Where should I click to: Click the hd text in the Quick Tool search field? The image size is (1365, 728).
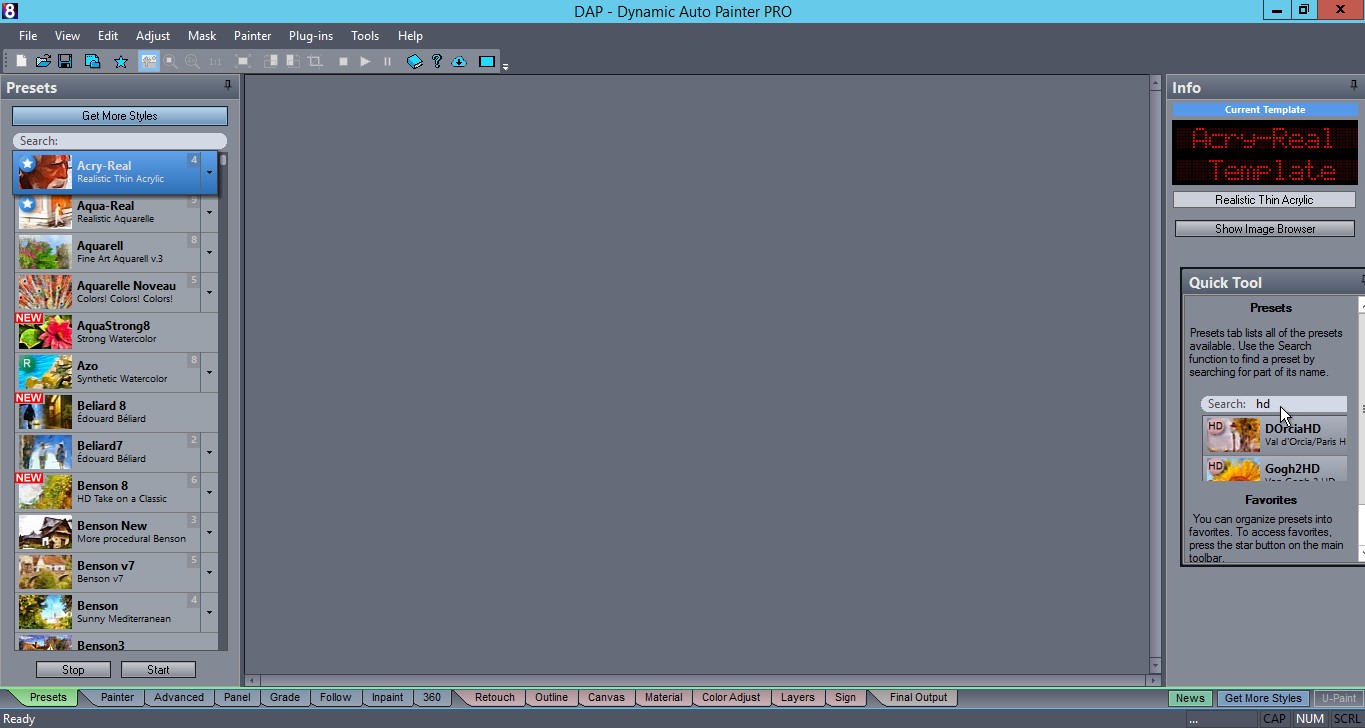click(1263, 403)
